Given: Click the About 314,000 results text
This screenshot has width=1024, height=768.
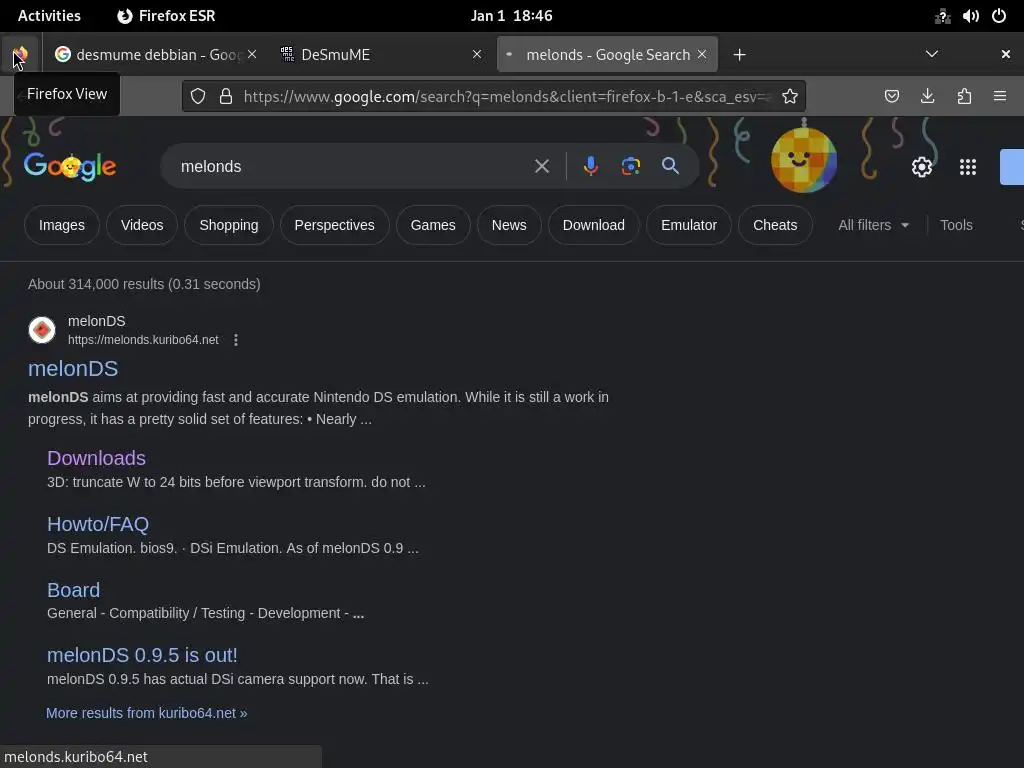Looking at the screenshot, I should coord(144,284).
